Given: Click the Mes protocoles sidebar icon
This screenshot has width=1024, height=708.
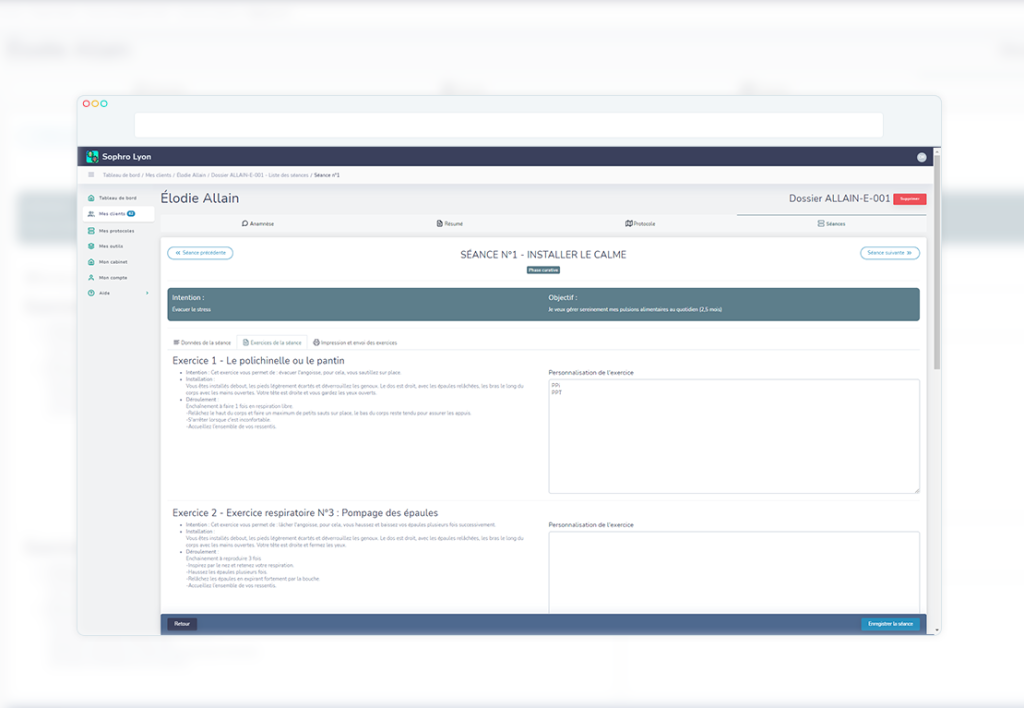Looking at the screenshot, I should click(x=91, y=230).
